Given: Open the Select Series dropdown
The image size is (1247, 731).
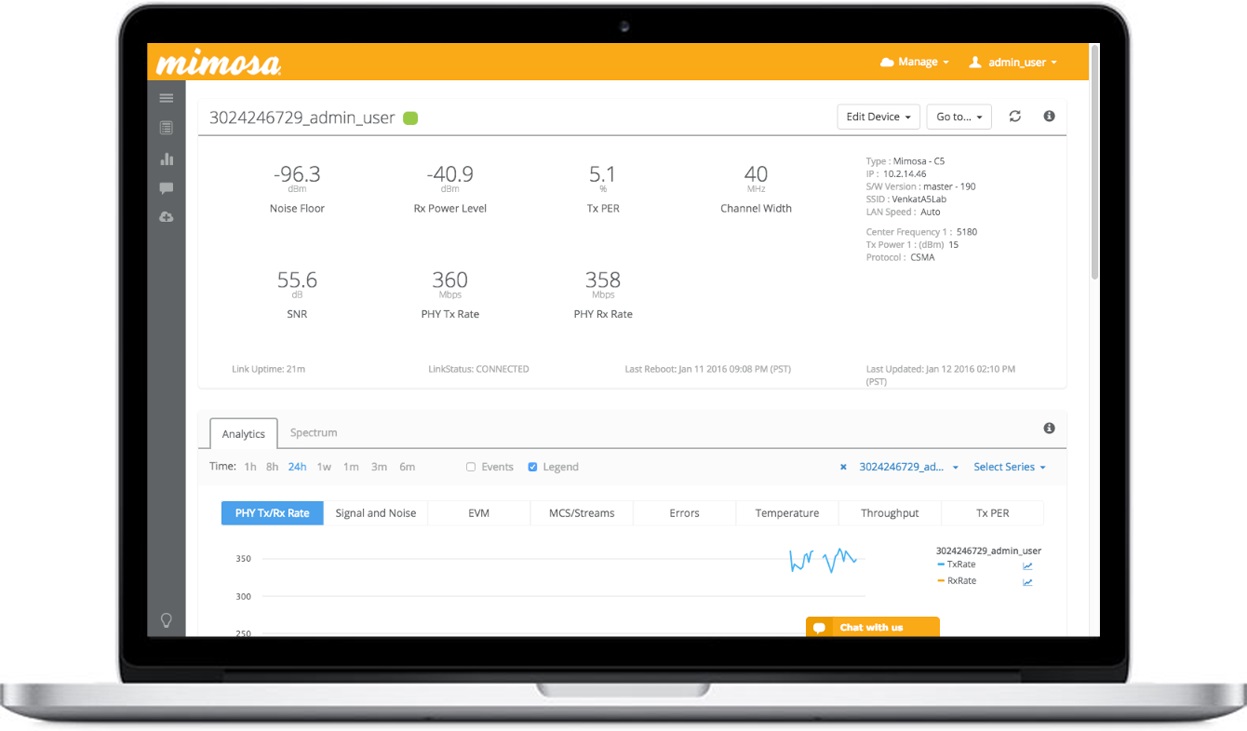Looking at the screenshot, I should click(1009, 467).
